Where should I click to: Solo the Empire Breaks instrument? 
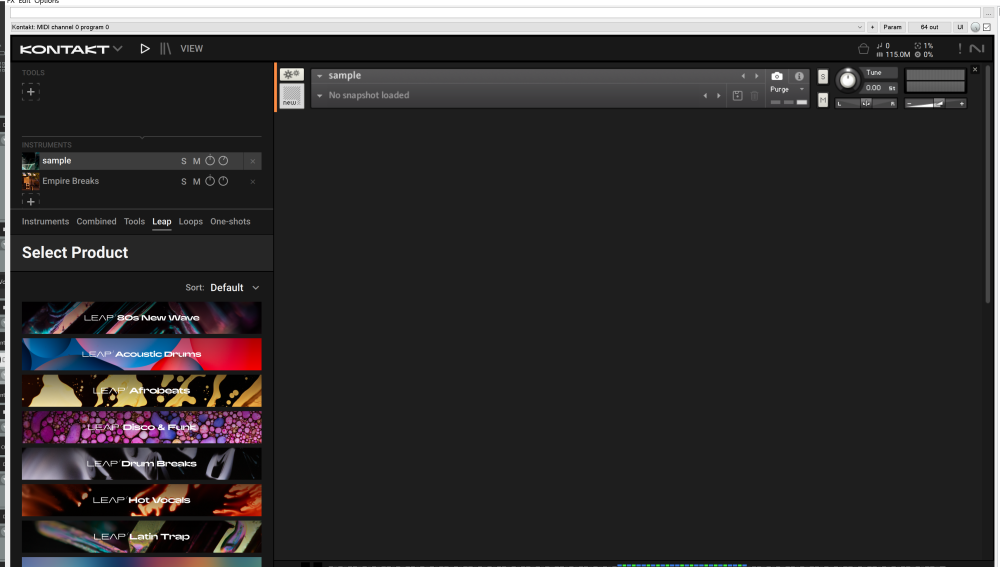tap(184, 182)
